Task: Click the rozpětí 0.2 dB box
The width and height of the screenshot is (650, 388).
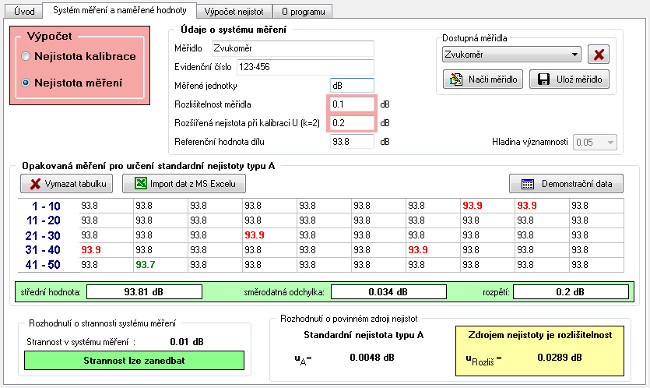Action: click(x=570, y=291)
